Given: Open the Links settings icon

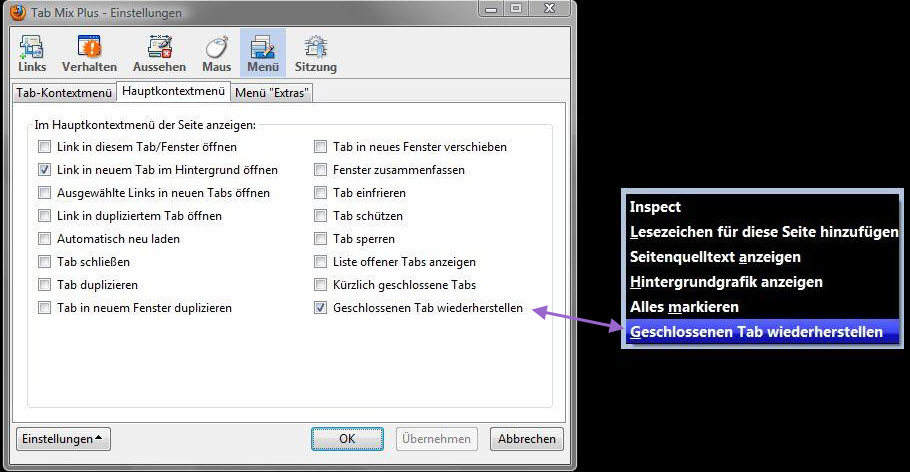Looking at the screenshot, I should [x=32, y=53].
